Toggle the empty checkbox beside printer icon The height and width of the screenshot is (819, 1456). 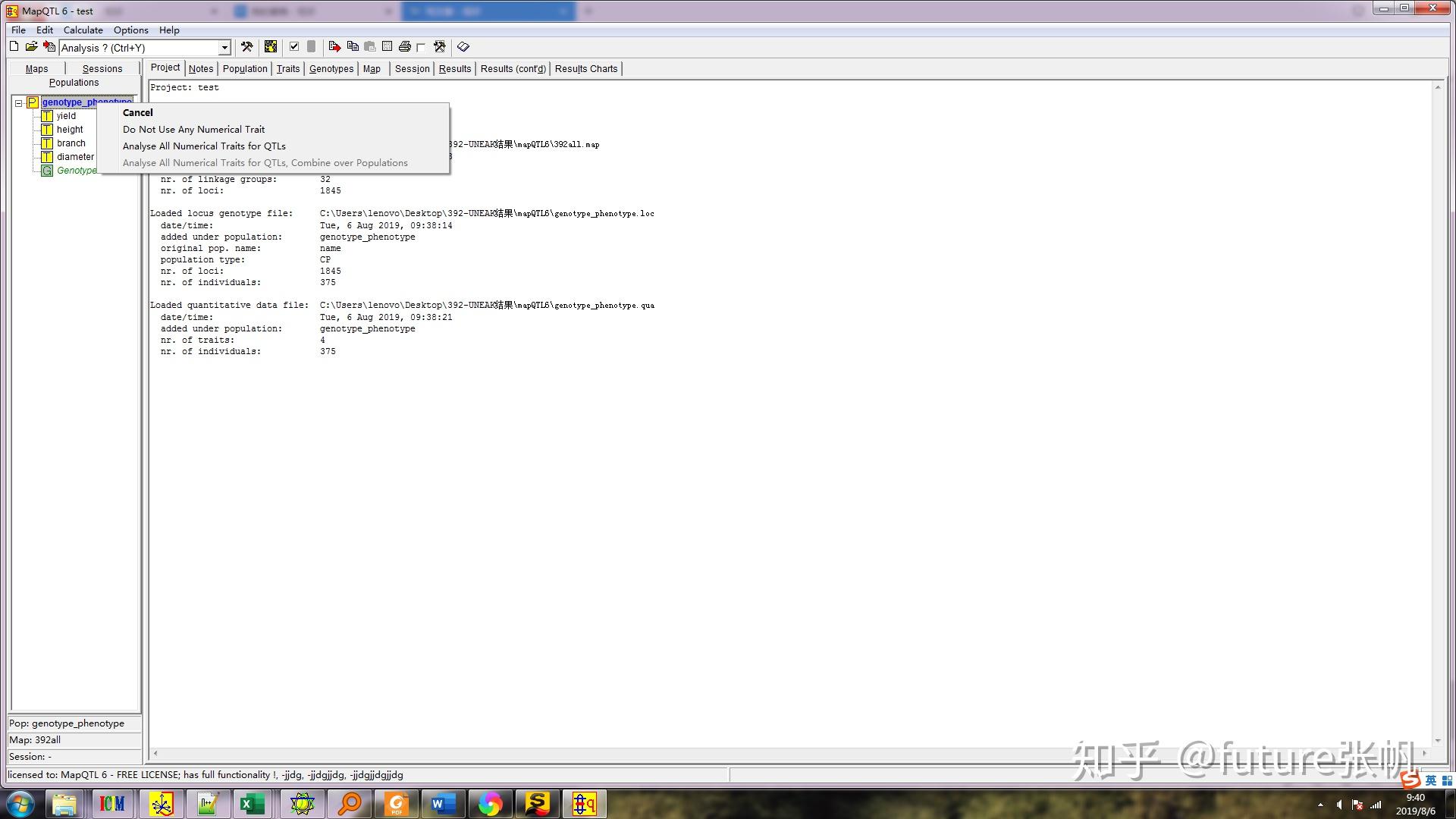(421, 47)
